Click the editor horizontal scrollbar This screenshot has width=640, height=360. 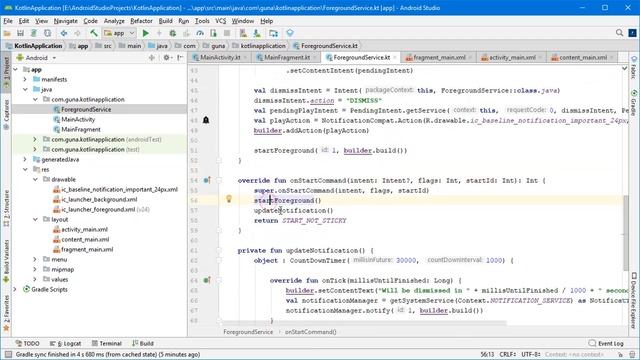(365, 323)
